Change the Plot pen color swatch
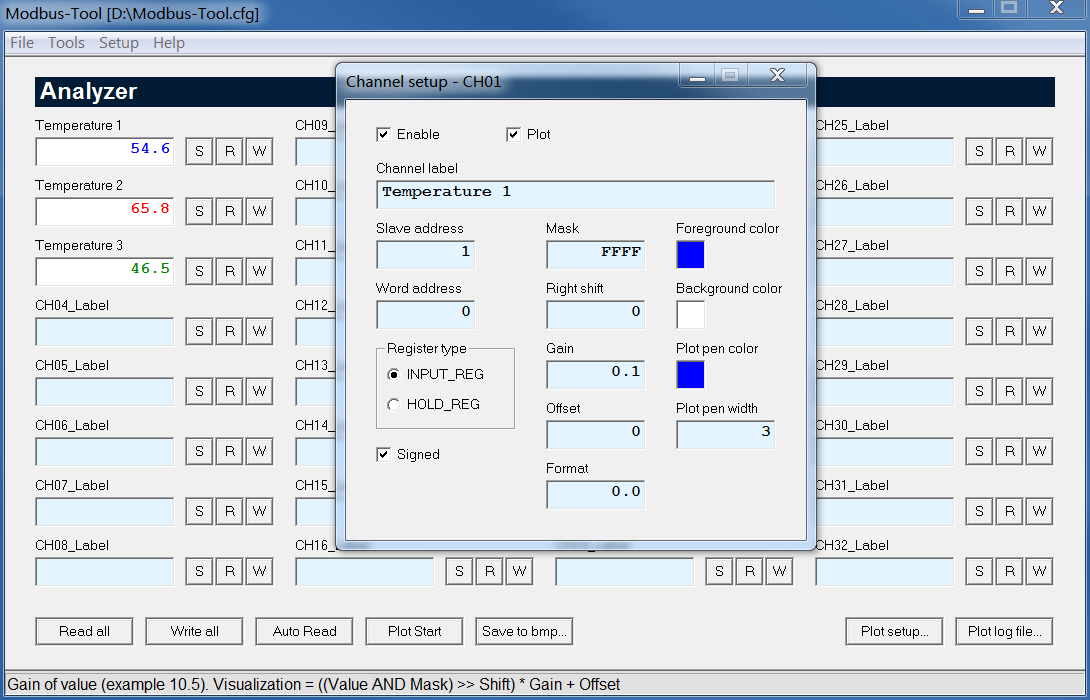Screen dimensions: 1090x700 click(690, 375)
